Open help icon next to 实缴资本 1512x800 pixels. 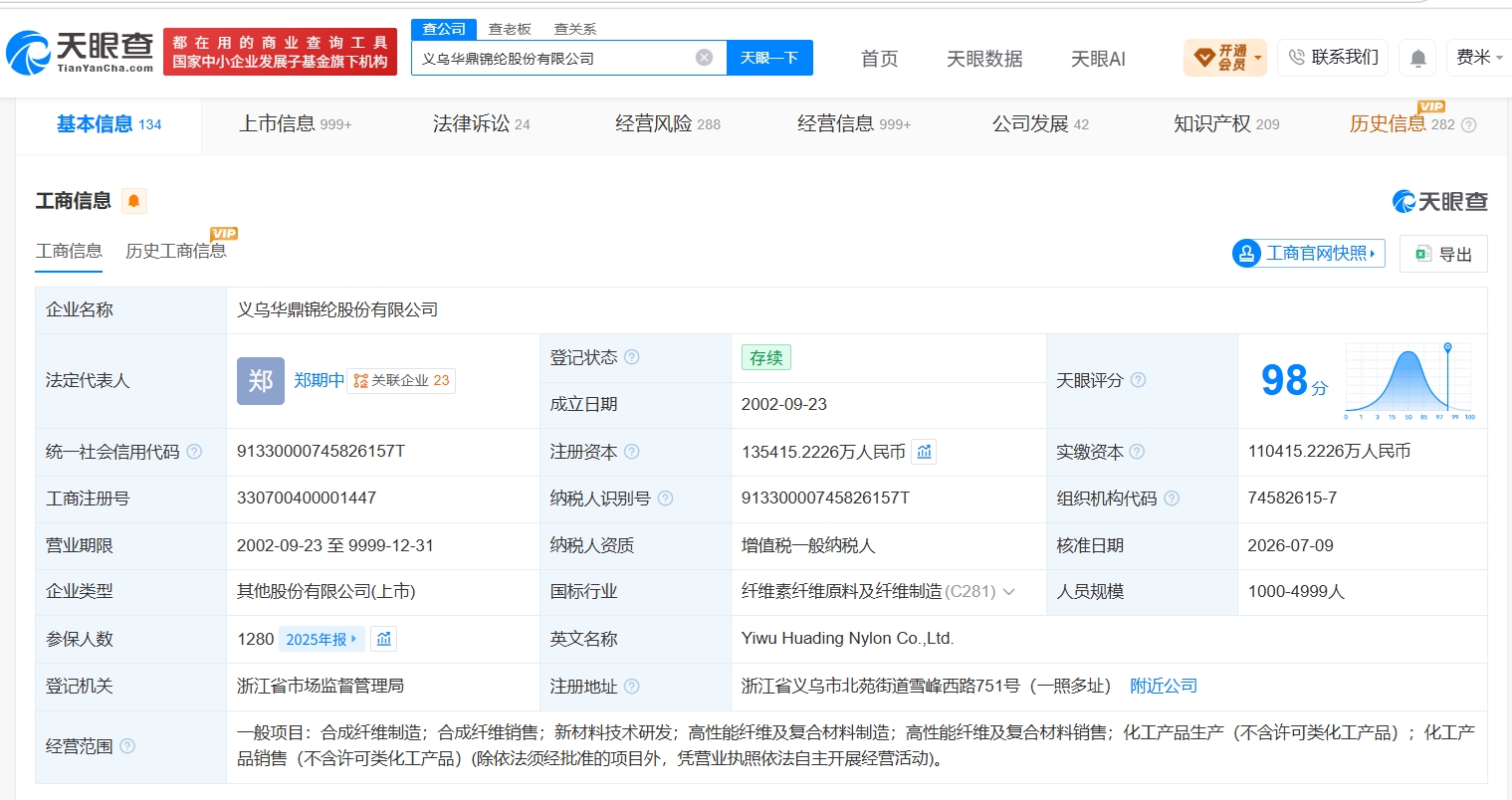point(1137,452)
